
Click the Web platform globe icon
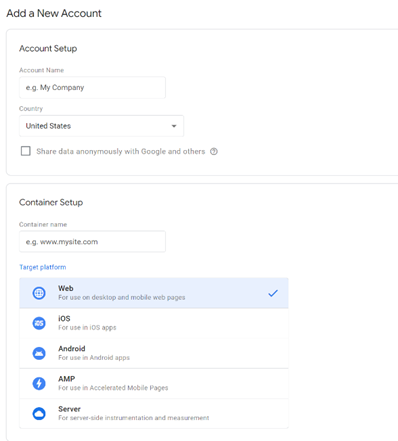(39, 293)
